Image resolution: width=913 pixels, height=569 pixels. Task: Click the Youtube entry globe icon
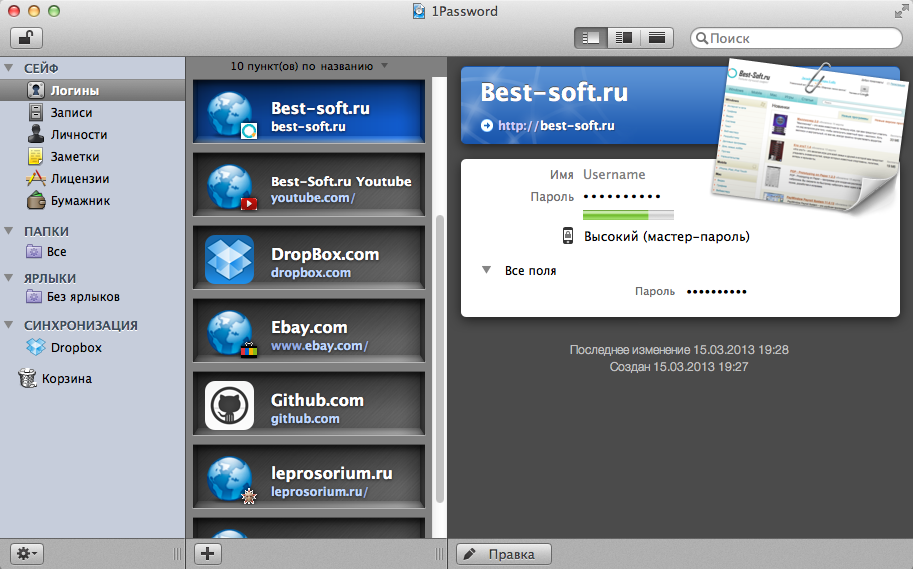(230, 186)
